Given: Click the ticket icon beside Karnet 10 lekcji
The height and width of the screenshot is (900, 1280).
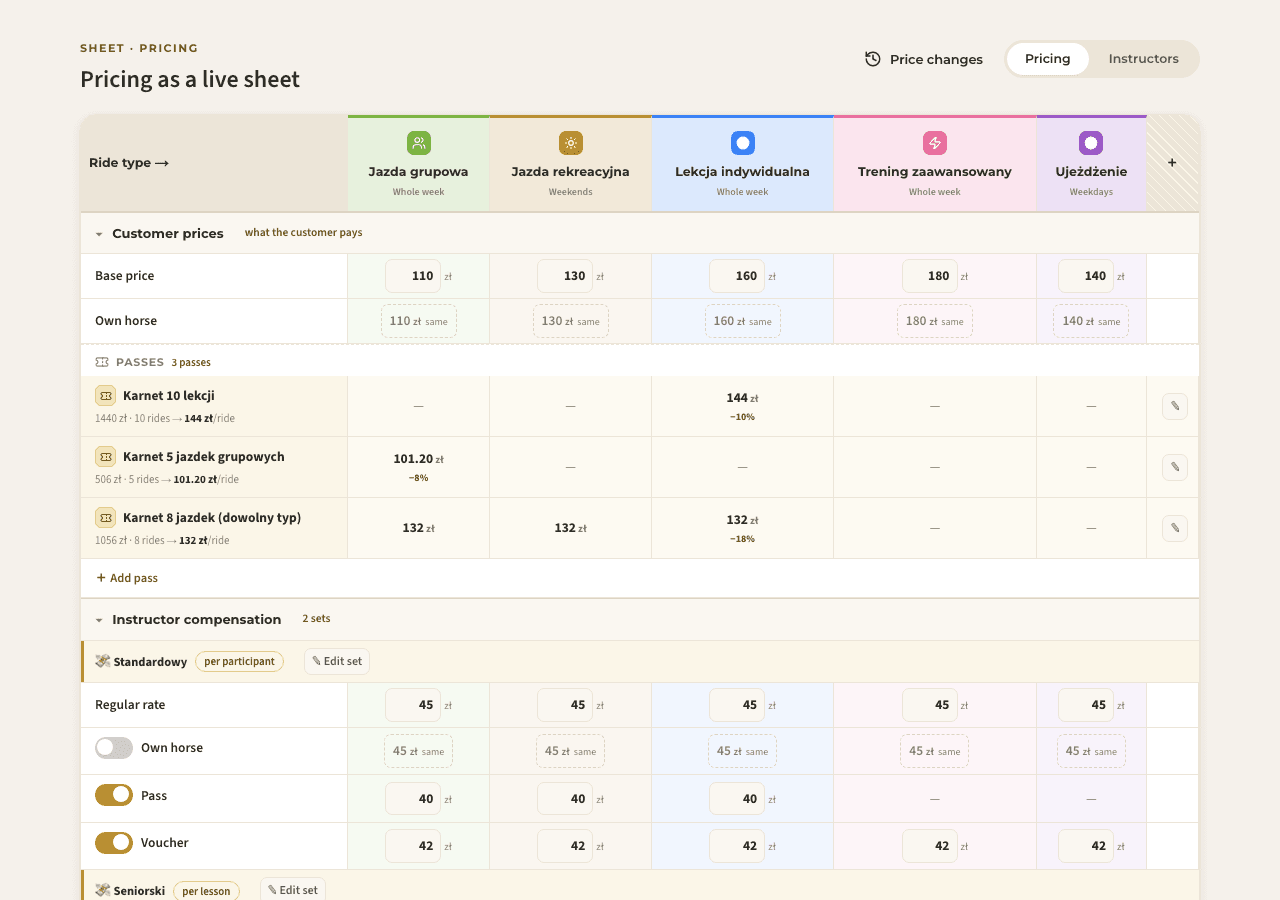Looking at the screenshot, I should coord(105,396).
